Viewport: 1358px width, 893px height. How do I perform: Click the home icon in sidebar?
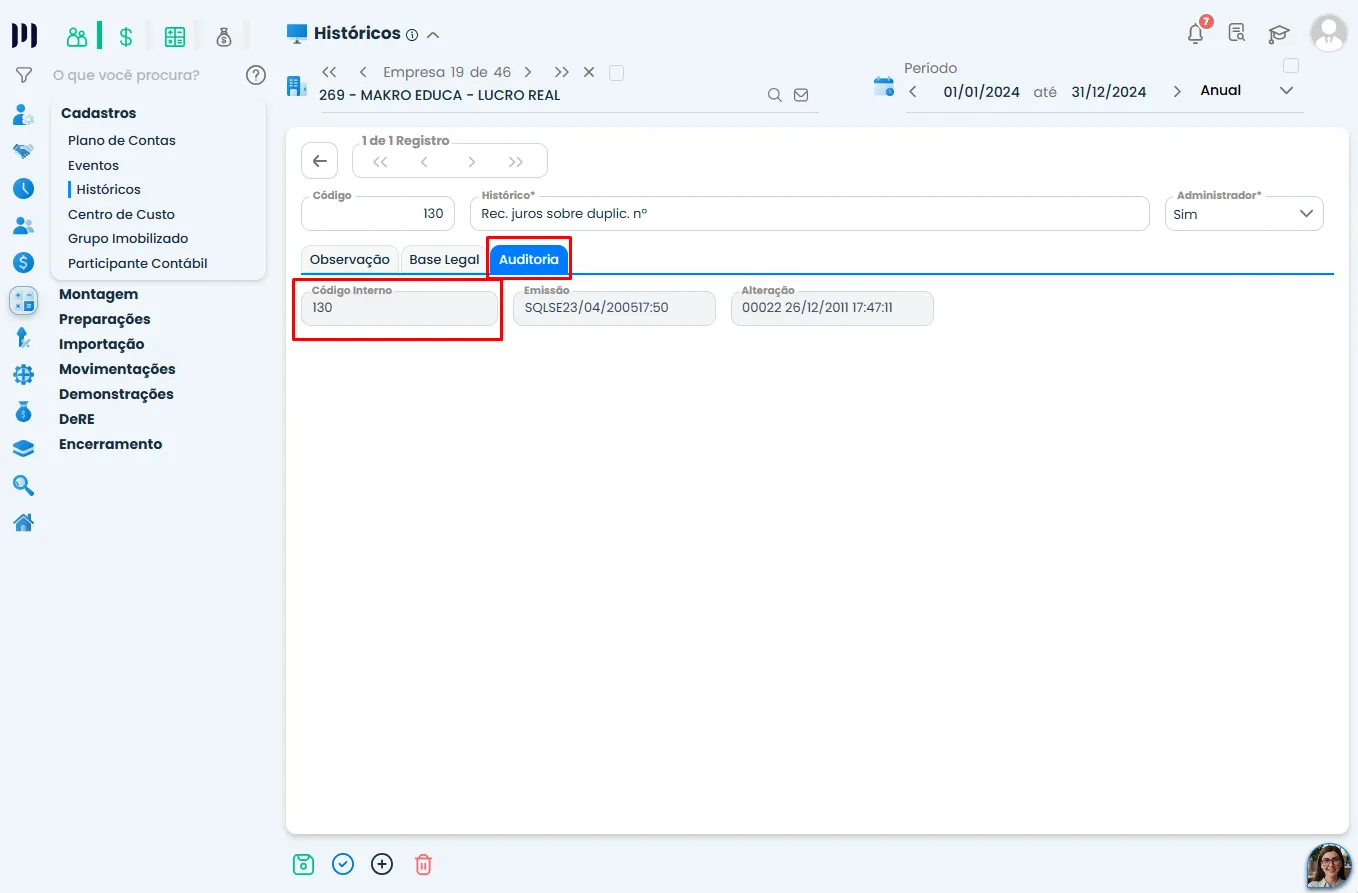23,522
